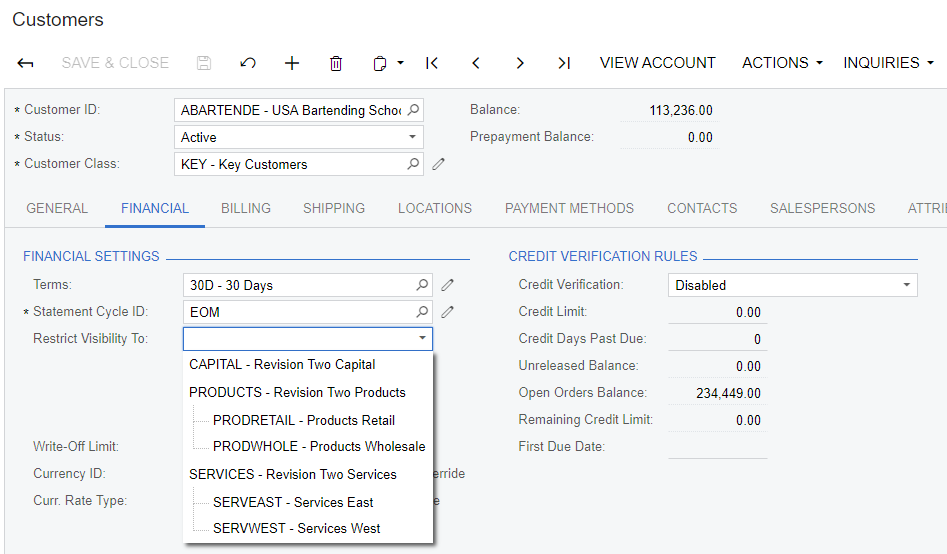Edit Customer Class pencil icon

click(x=438, y=164)
